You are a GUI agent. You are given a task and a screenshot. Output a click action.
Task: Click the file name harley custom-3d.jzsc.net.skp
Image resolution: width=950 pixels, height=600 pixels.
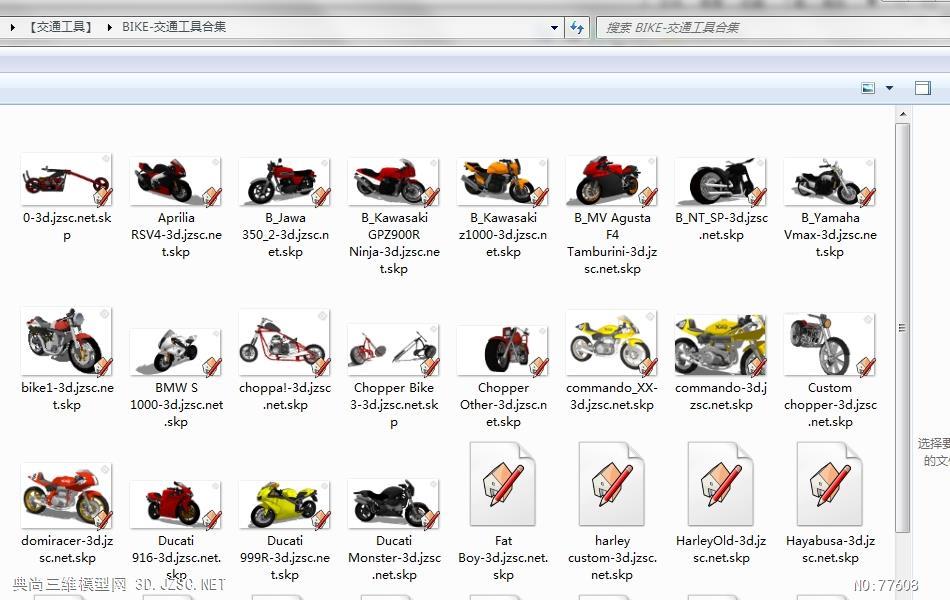[612, 558]
